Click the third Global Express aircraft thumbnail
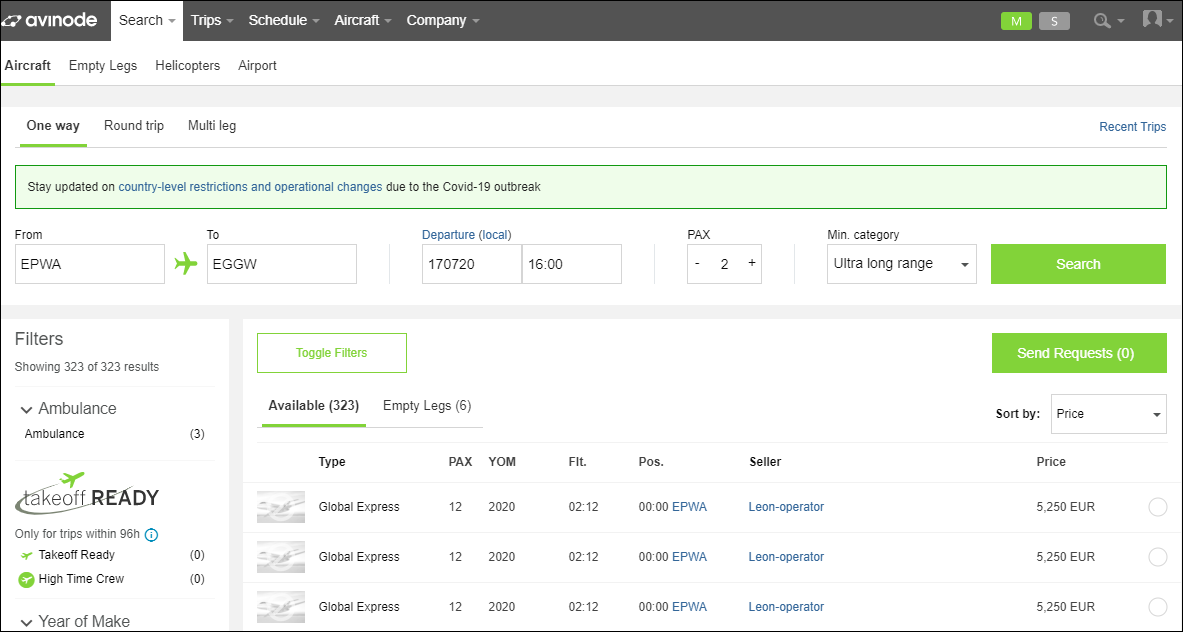The width and height of the screenshot is (1183, 632). [281, 606]
